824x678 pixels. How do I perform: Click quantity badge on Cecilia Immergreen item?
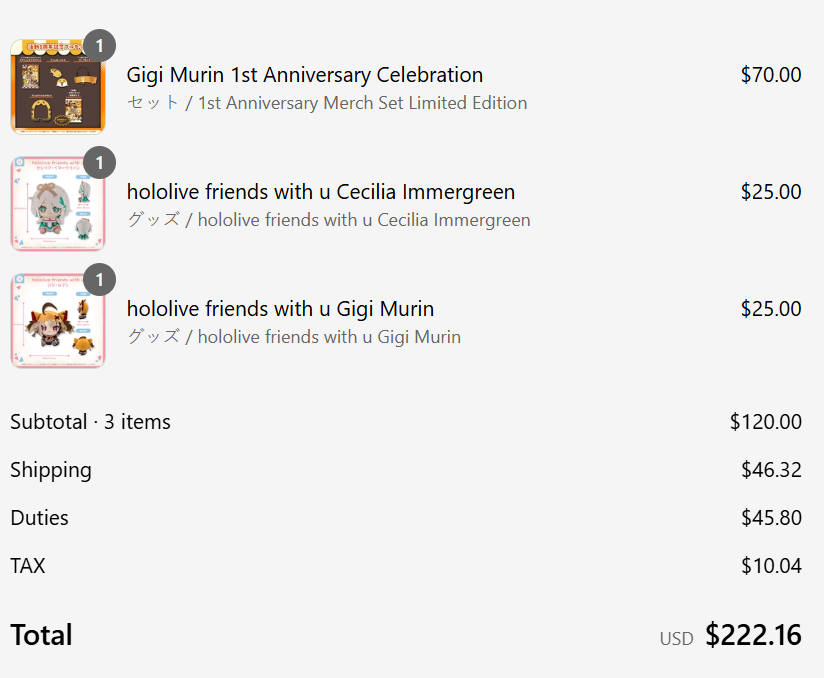(x=99, y=163)
